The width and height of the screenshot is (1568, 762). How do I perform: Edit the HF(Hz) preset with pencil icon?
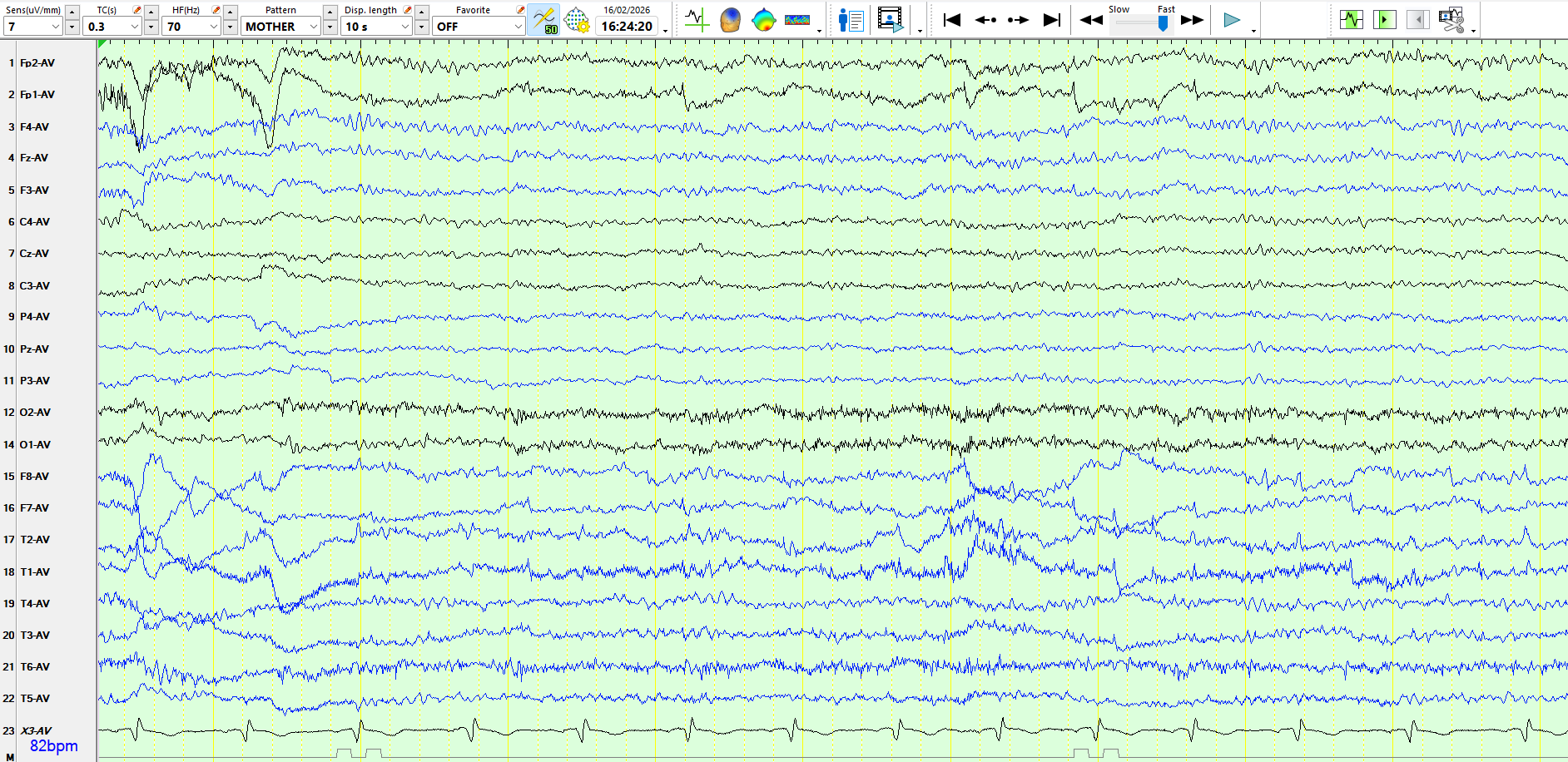(216, 10)
